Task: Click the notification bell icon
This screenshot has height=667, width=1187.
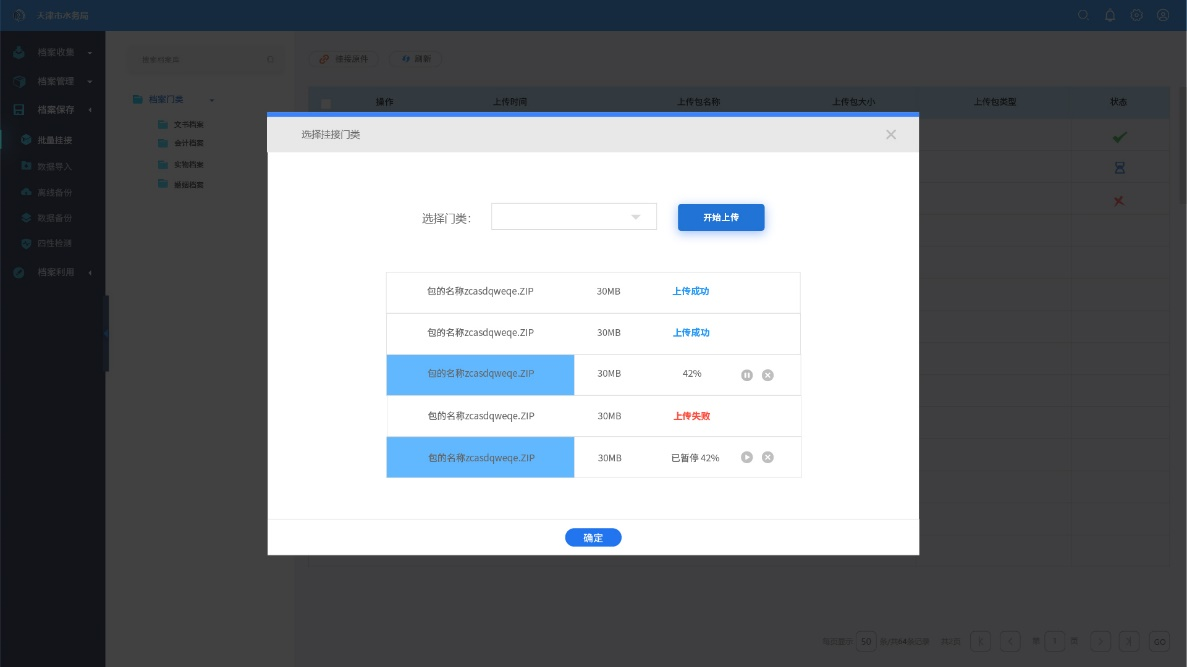Action: pos(1110,15)
